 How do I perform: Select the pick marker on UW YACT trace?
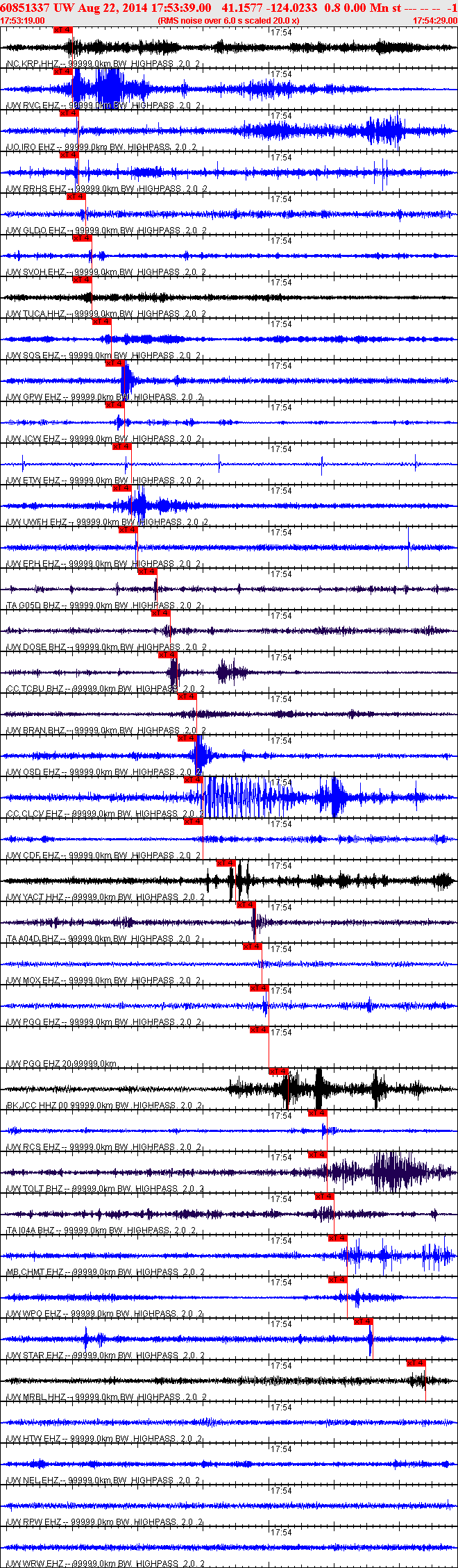coord(226,863)
